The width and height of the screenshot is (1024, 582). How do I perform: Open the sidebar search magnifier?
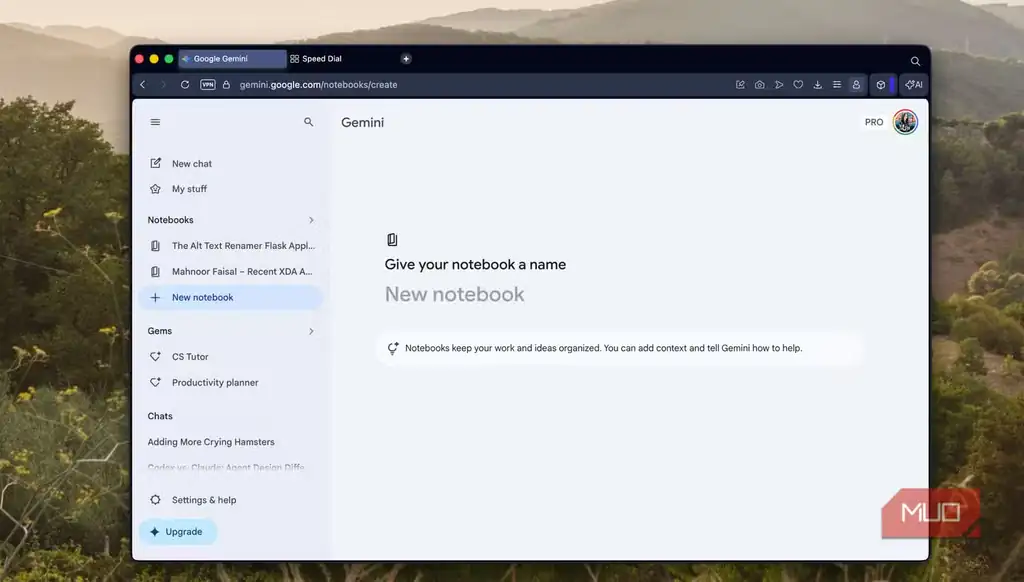(308, 122)
